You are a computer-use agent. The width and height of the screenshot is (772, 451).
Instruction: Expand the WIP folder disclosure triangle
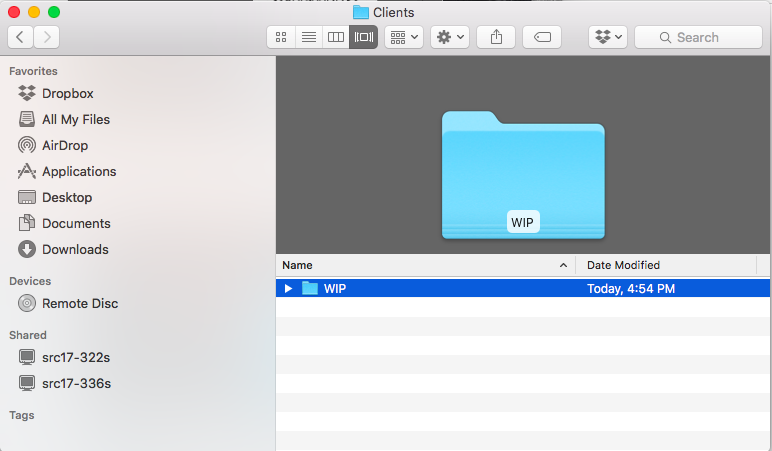[x=288, y=289]
